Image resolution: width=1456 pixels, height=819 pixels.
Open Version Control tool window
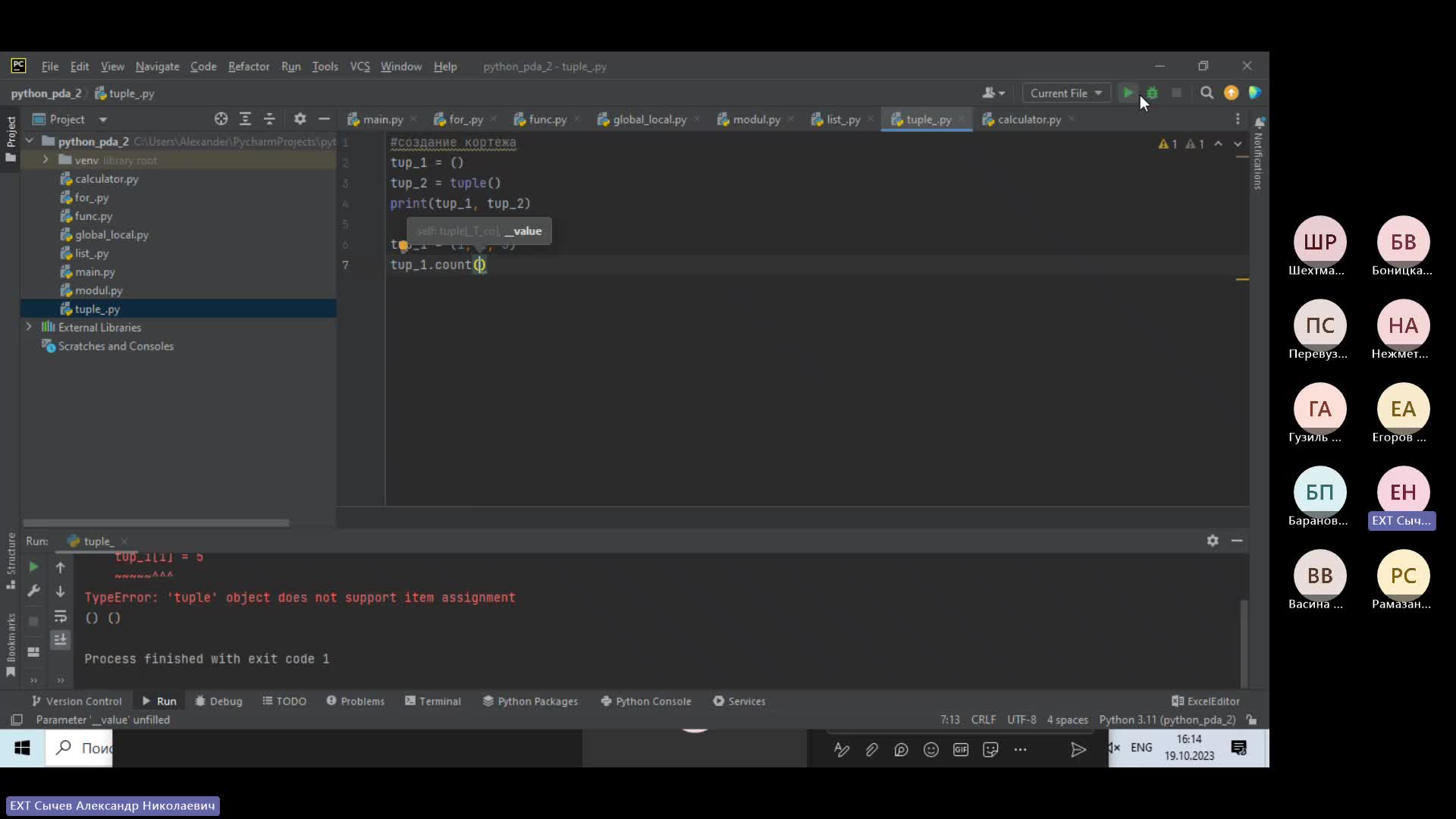77,701
